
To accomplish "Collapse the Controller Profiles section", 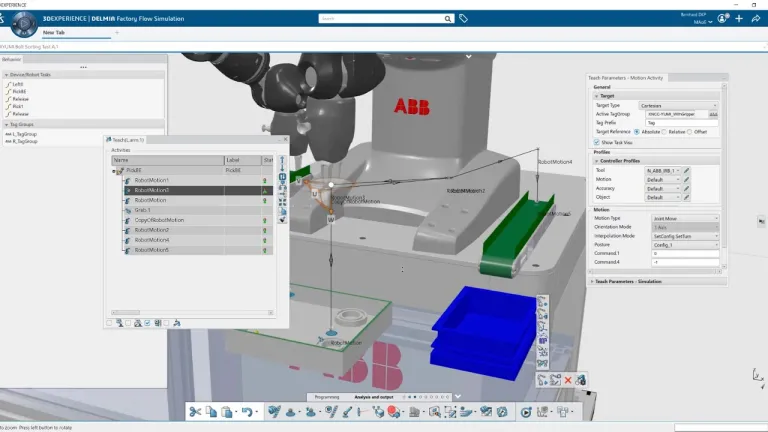I will click(597, 161).
